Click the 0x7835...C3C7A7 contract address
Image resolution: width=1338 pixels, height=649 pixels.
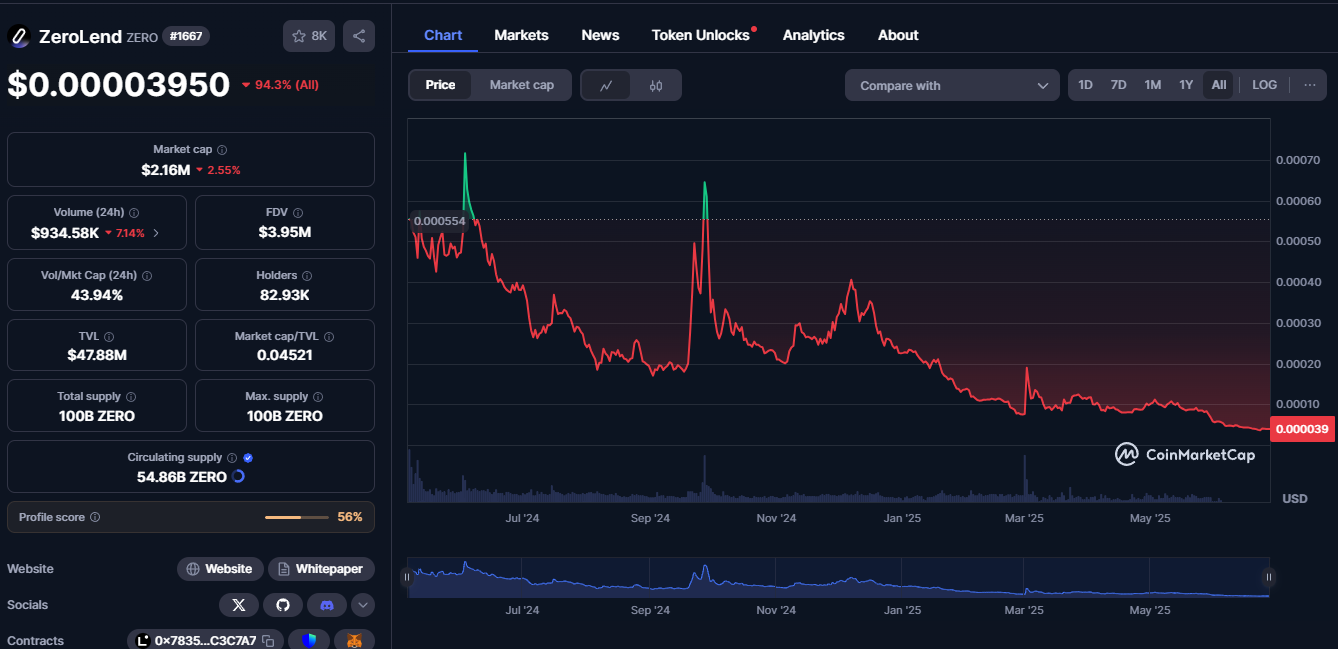(205, 641)
